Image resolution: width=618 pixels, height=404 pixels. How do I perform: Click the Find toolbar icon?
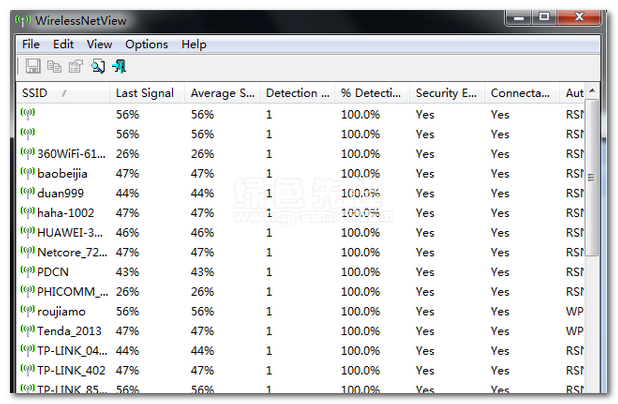point(98,66)
